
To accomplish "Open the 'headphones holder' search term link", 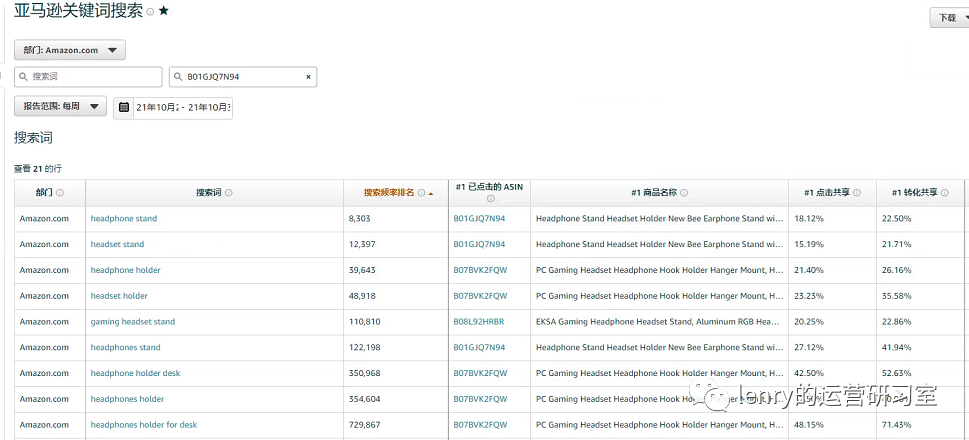I will tap(127, 399).
